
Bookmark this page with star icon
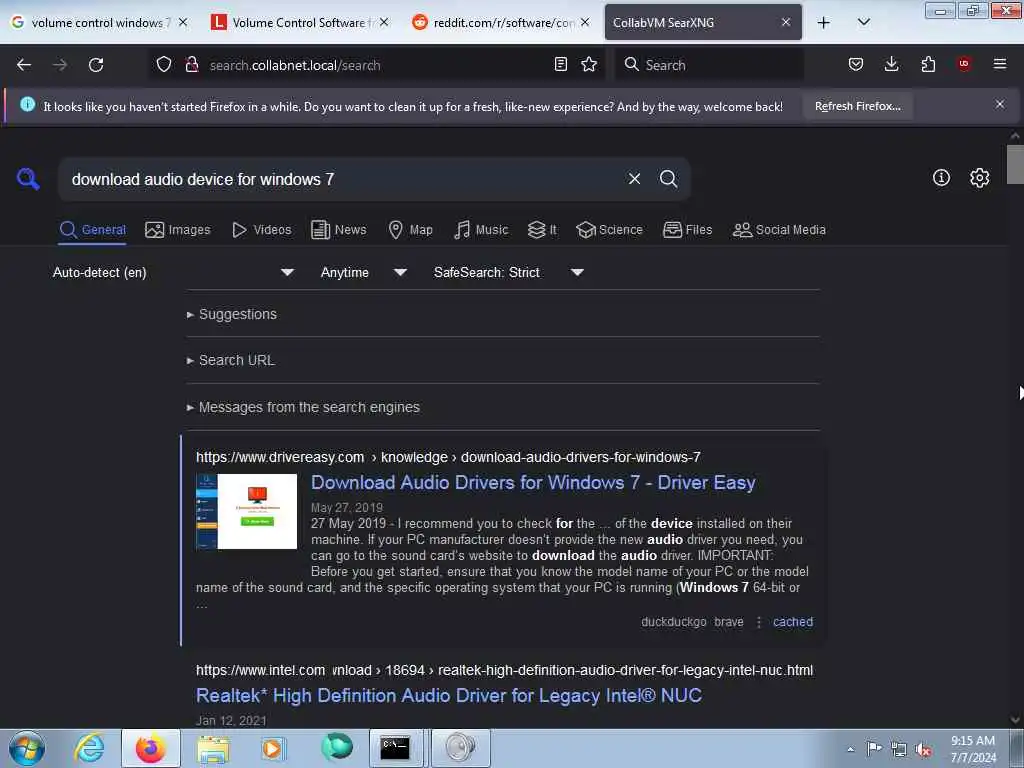pyautogui.click(x=589, y=64)
